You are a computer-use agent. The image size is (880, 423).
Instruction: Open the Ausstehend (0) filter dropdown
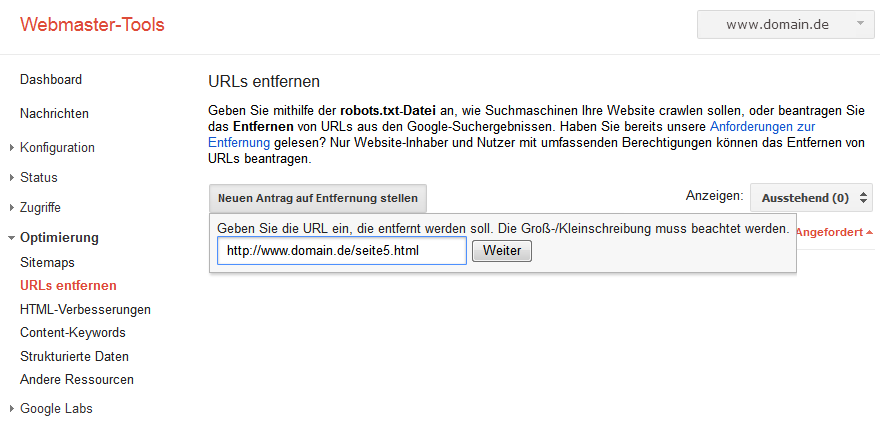click(811, 198)
